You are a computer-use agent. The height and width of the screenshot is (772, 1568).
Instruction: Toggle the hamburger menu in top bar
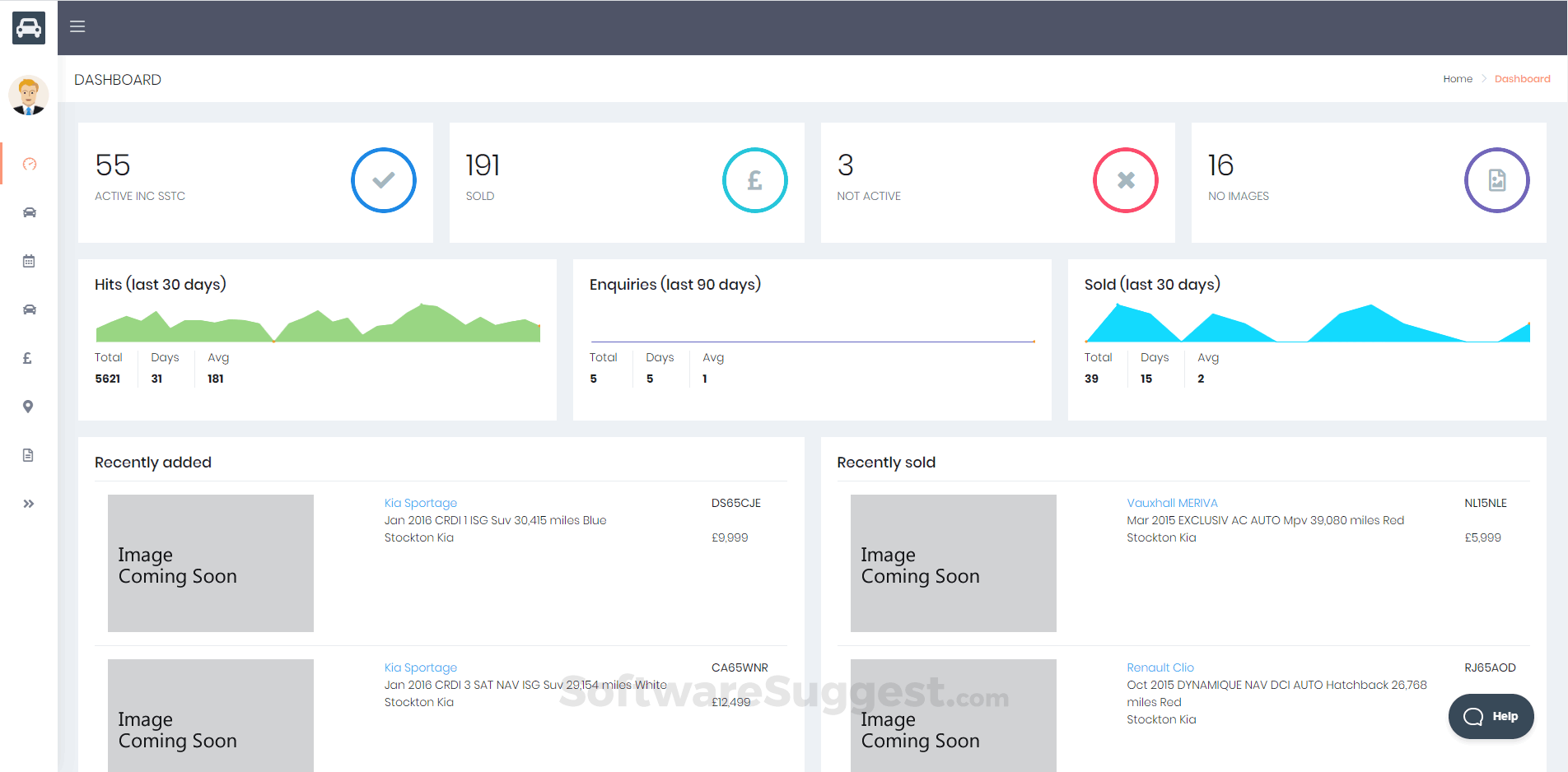(x=77, y=26)
